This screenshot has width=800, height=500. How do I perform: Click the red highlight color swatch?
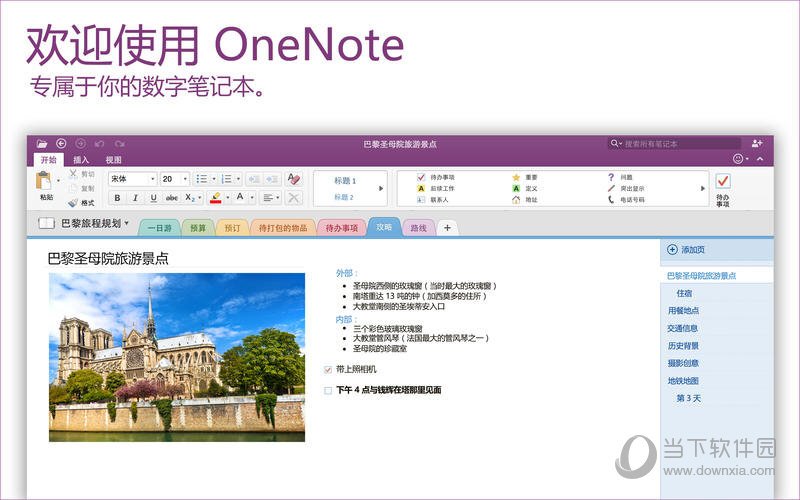[x=216, y=198]
